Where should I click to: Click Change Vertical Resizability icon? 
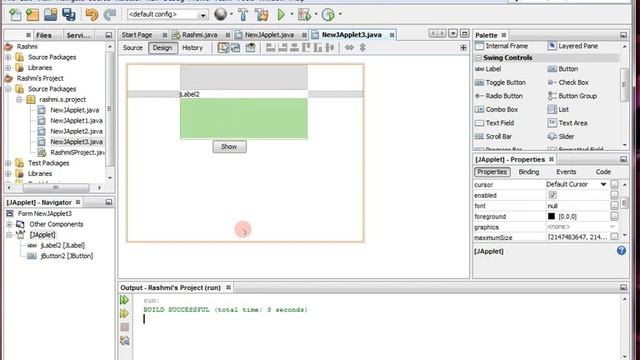tap(362, 48)
